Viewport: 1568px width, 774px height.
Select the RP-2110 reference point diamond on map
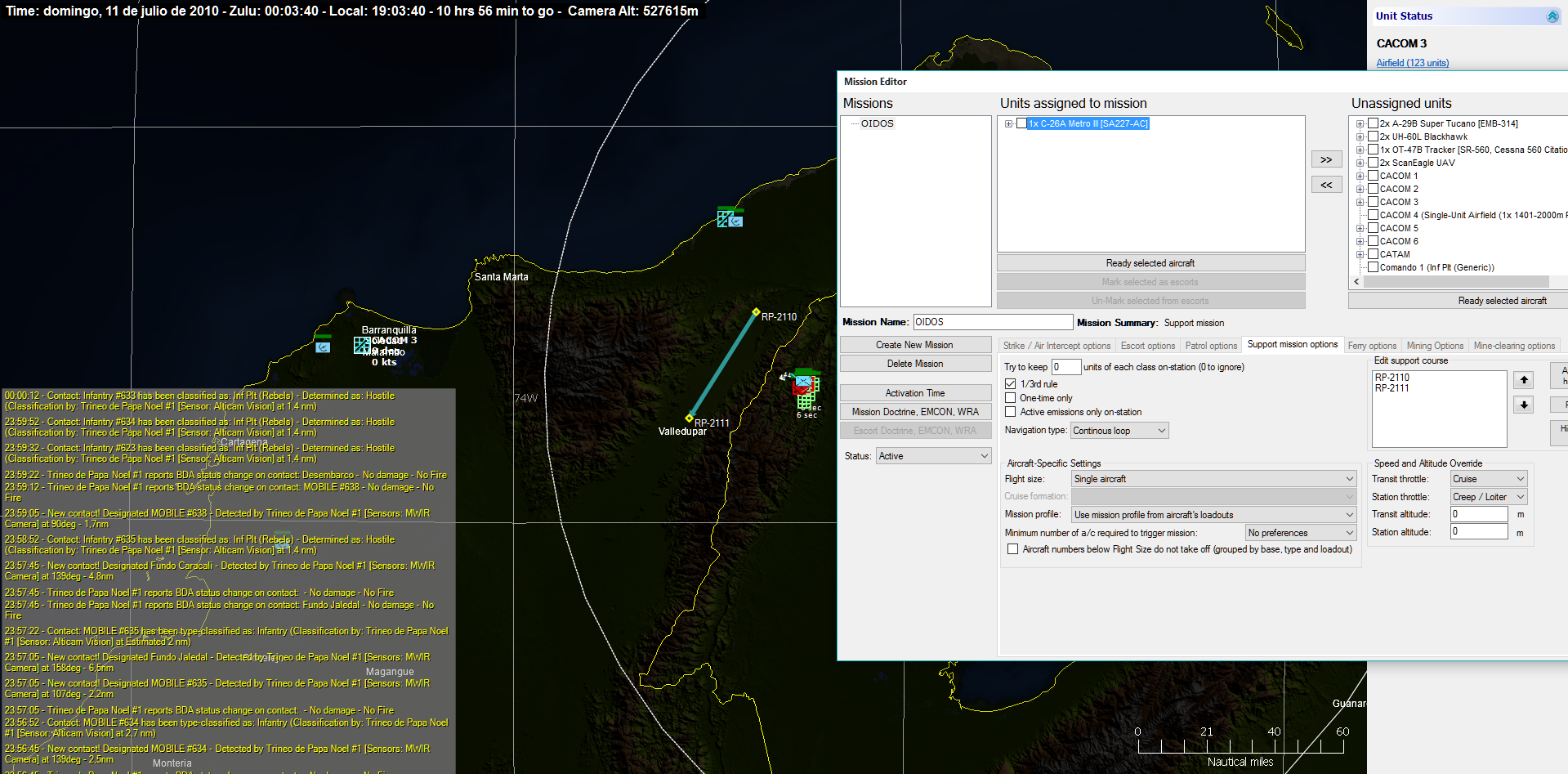(756, 312)
